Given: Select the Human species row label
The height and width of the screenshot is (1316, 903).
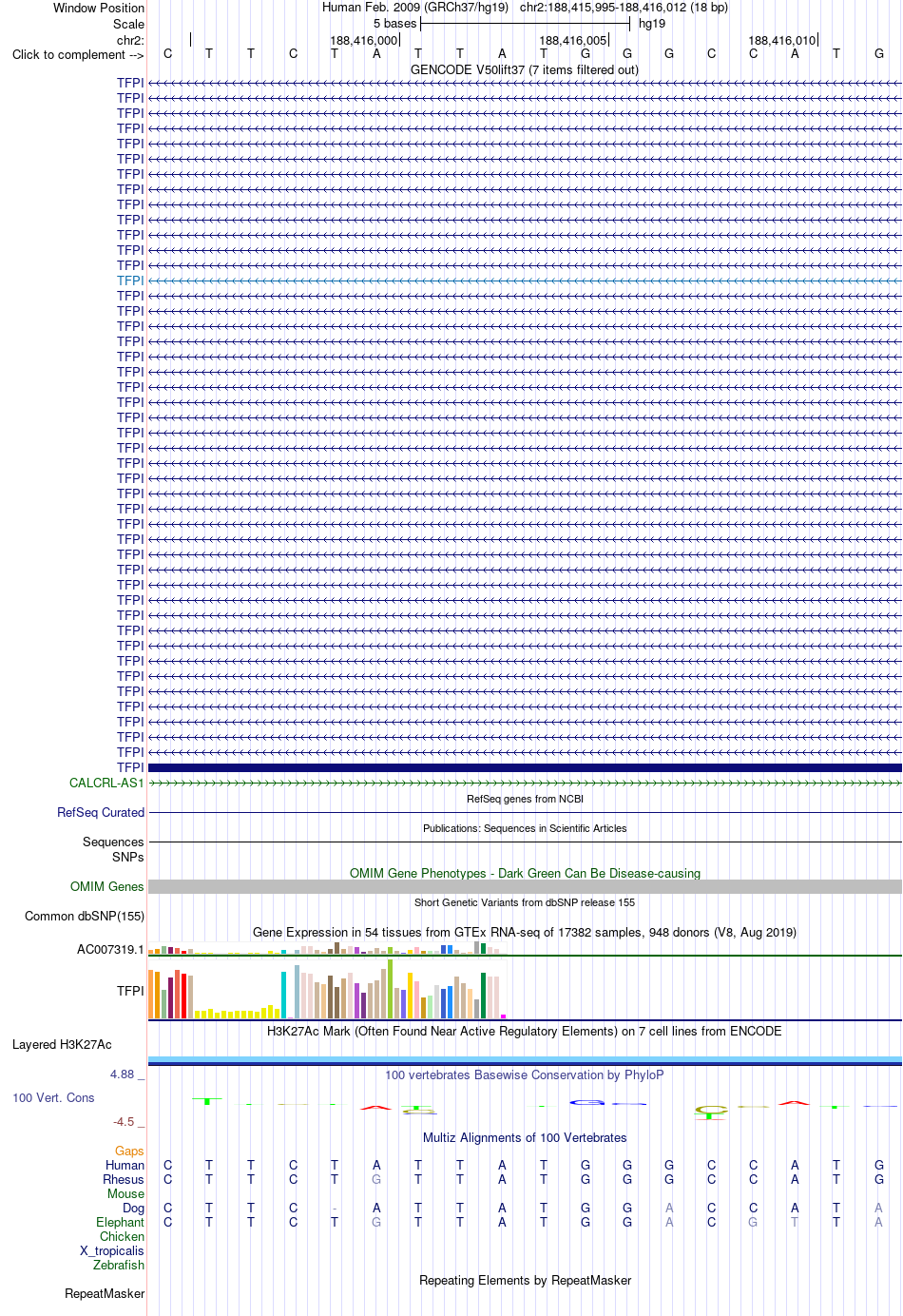Looking at the screenshot, I should pos(125,1165).
